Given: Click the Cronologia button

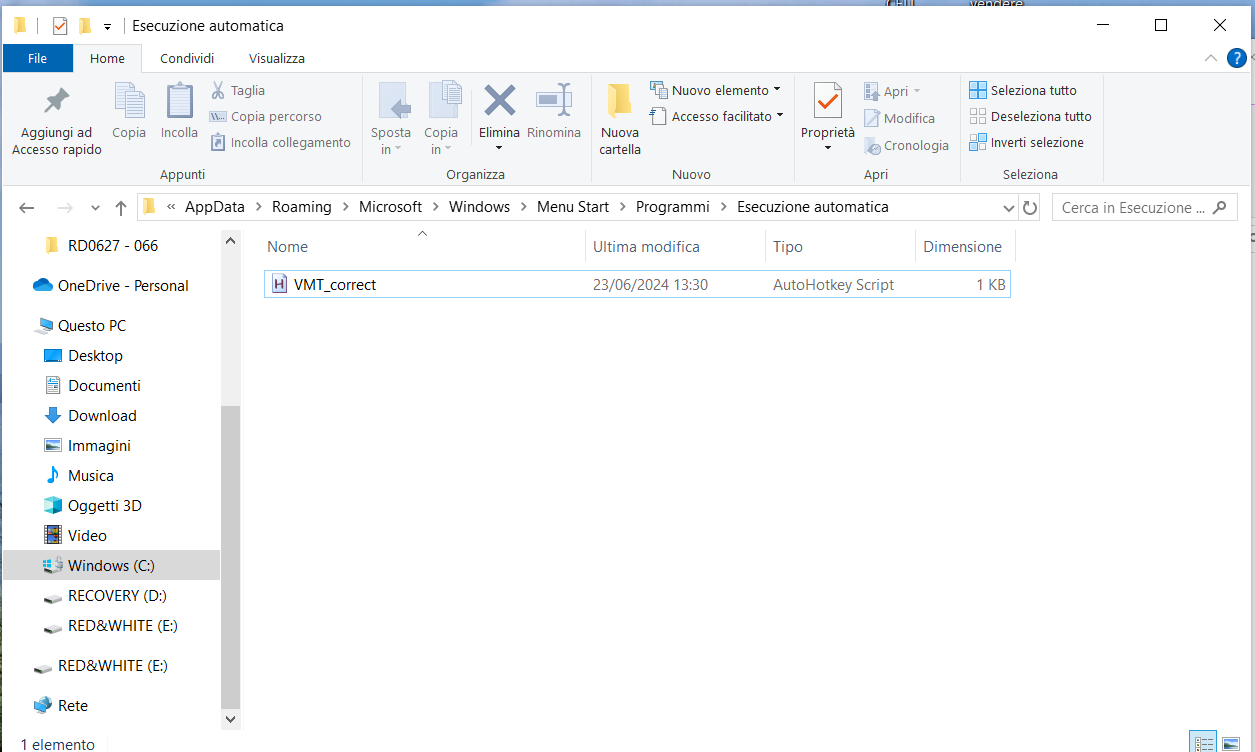Looking at the screenshot, I should 907,145.
